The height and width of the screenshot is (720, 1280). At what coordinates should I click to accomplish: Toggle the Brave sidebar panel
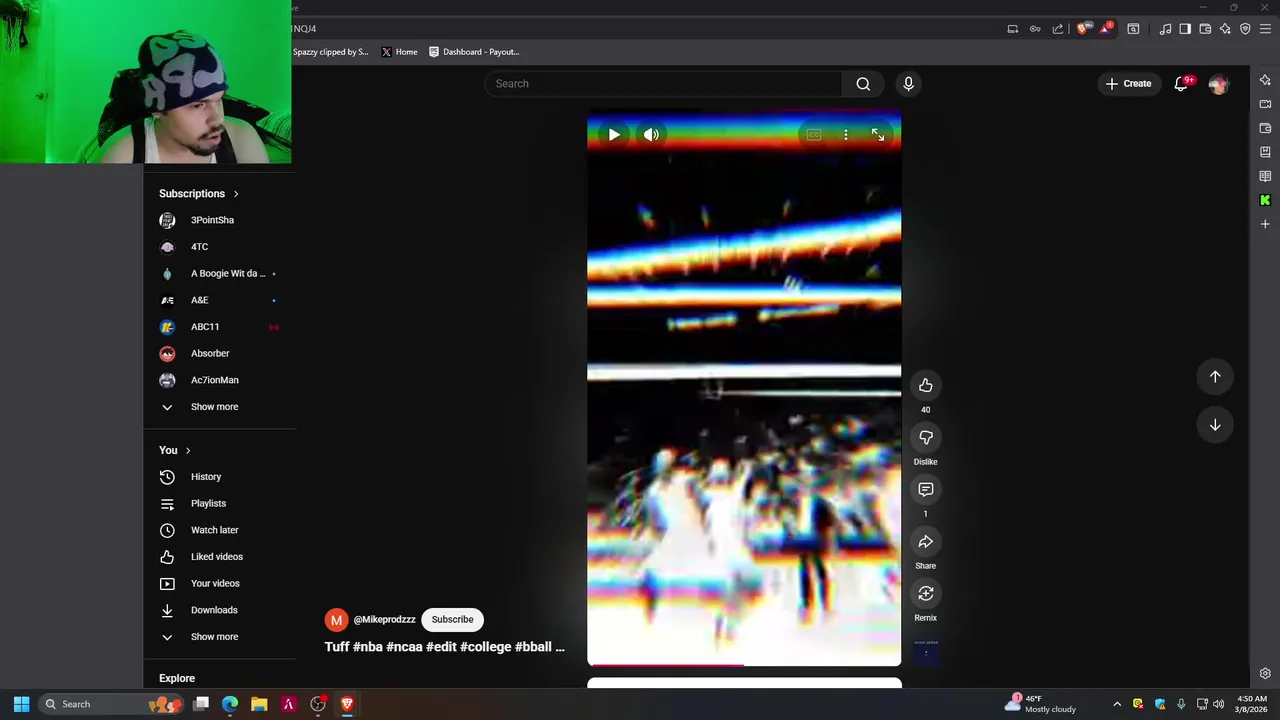tap(1185, 29)
